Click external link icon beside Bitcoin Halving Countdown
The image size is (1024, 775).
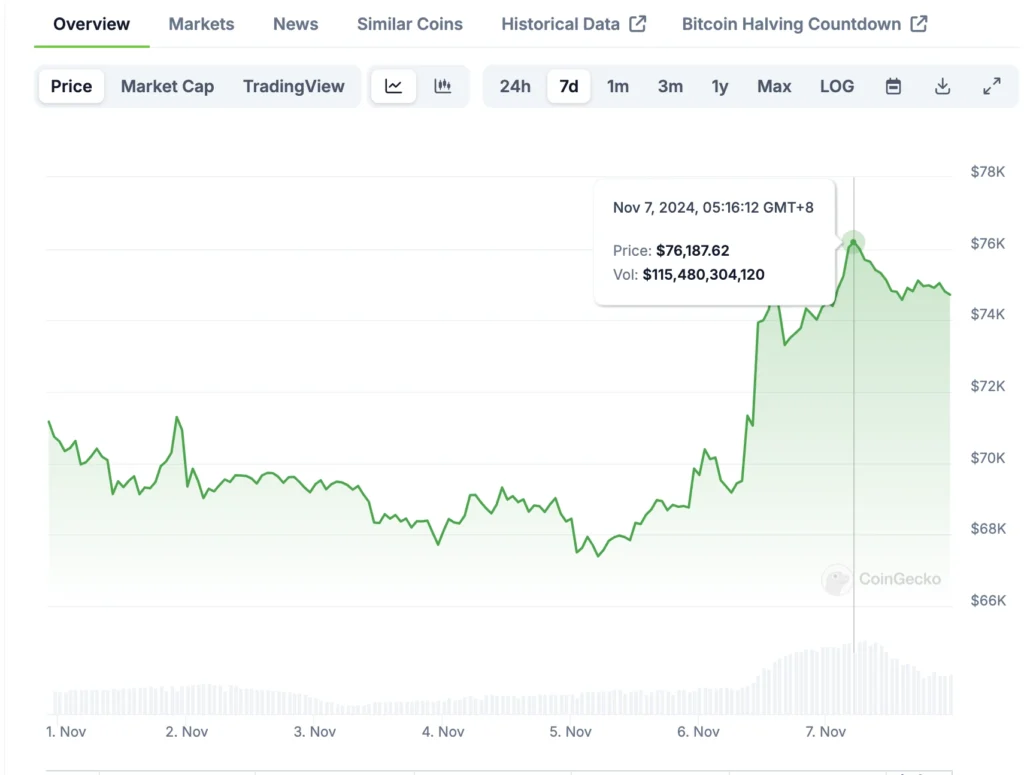pos(919,24)
